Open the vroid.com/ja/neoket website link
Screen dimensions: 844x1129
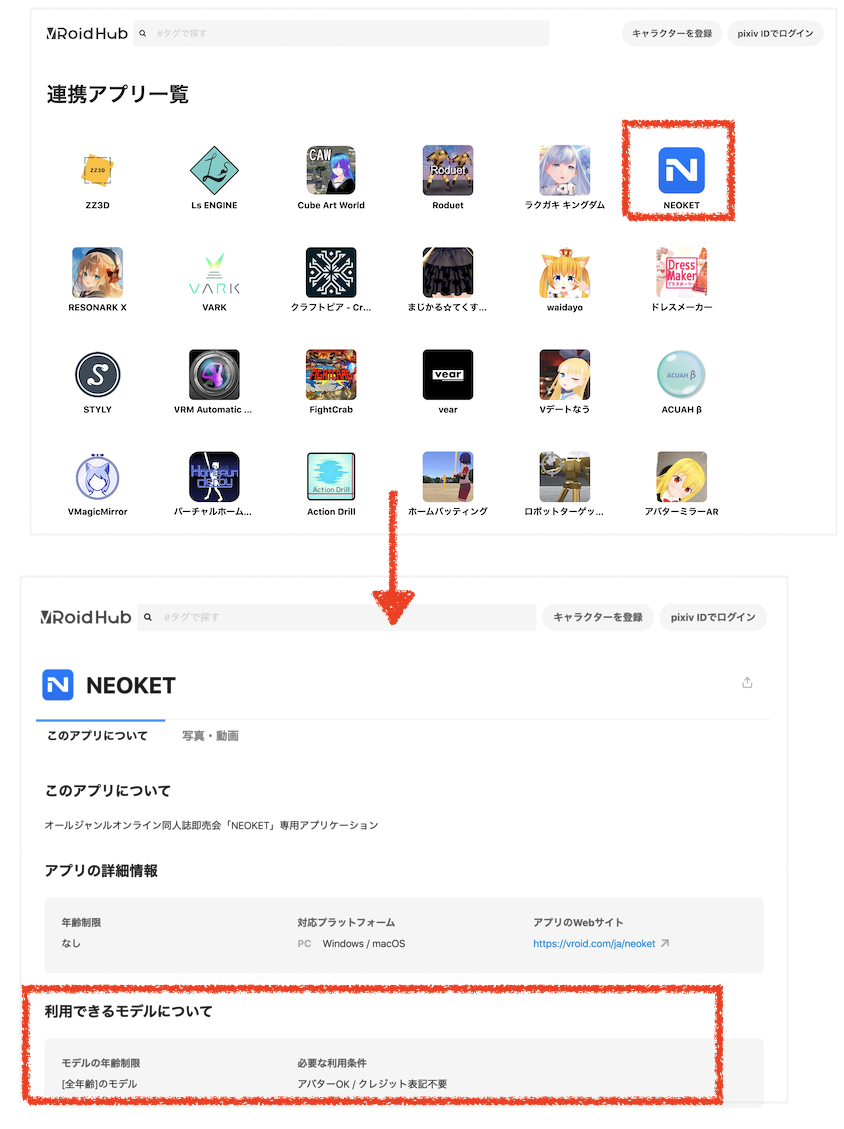[594, 943]
